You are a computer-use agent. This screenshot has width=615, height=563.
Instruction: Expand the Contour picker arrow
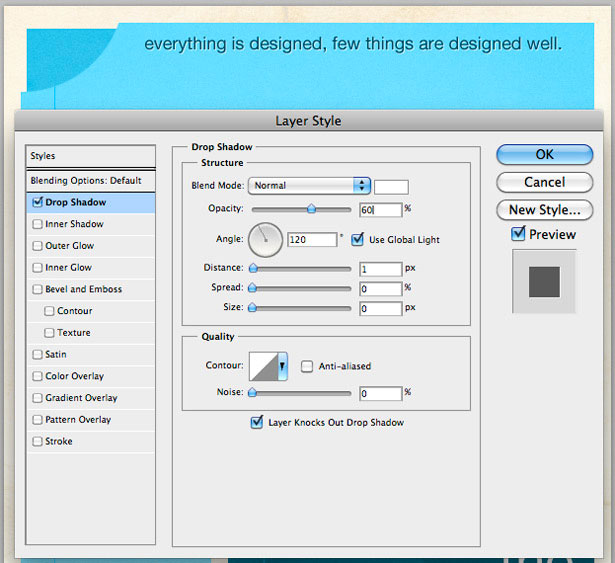(282, 366)
